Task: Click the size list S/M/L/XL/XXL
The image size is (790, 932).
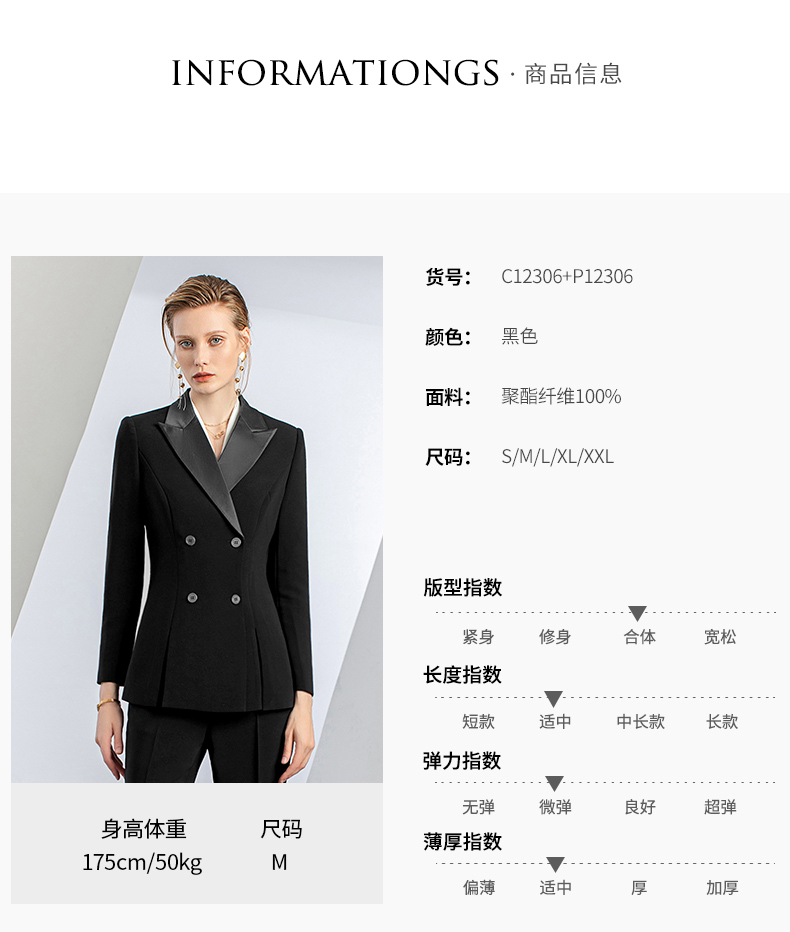Action: click(x=558, y=456)
